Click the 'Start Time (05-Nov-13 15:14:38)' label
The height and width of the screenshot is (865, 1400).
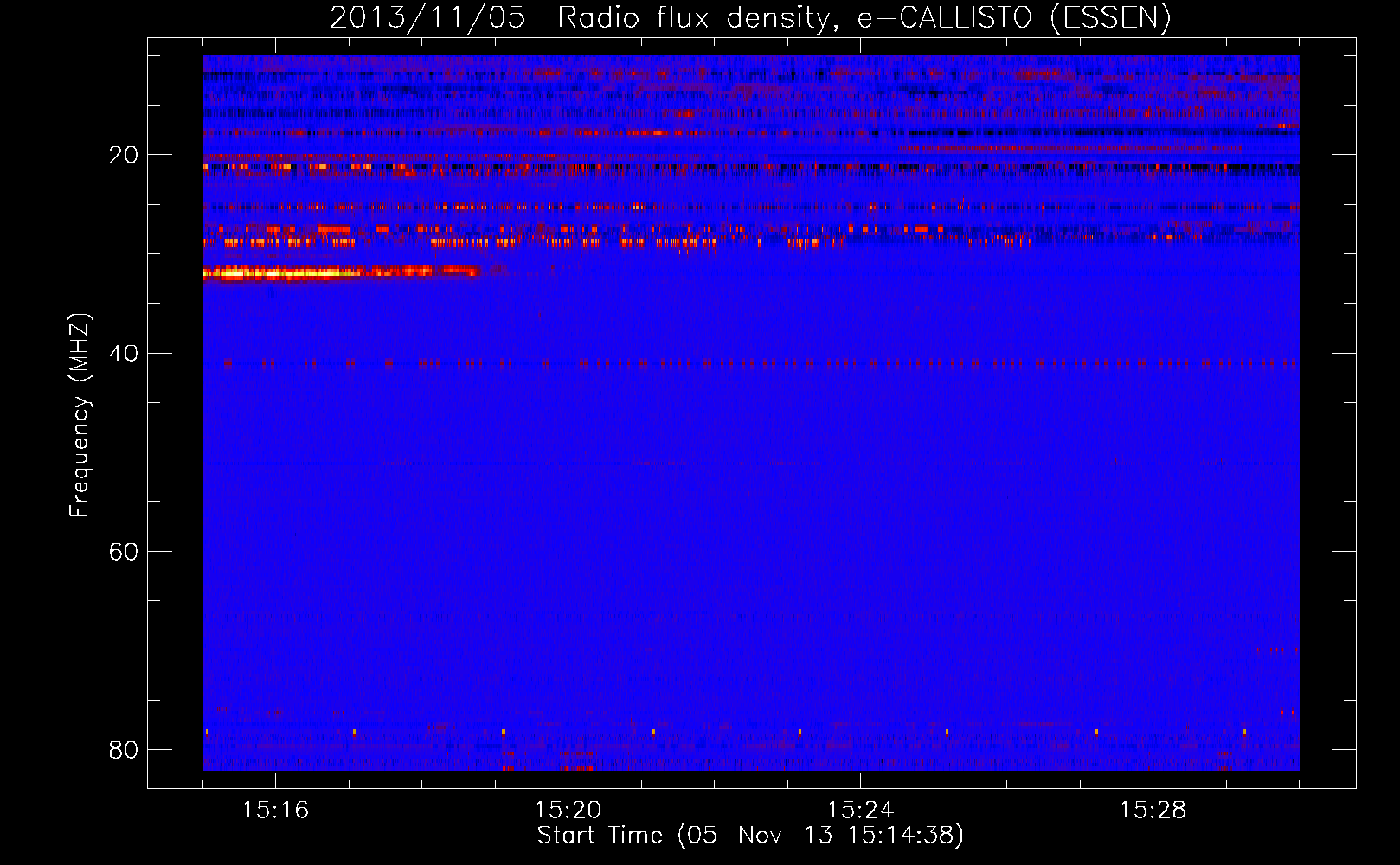750,836
